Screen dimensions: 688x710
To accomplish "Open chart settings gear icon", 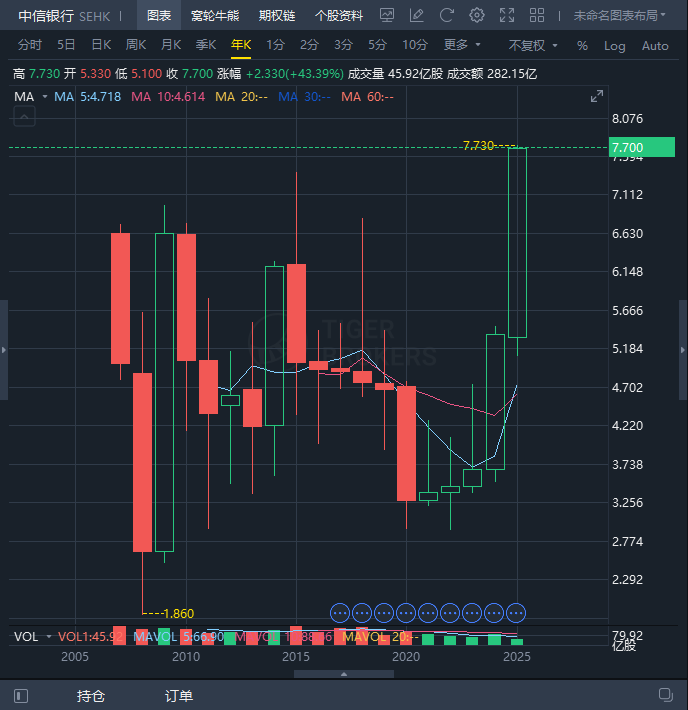I will click(476, 15).
